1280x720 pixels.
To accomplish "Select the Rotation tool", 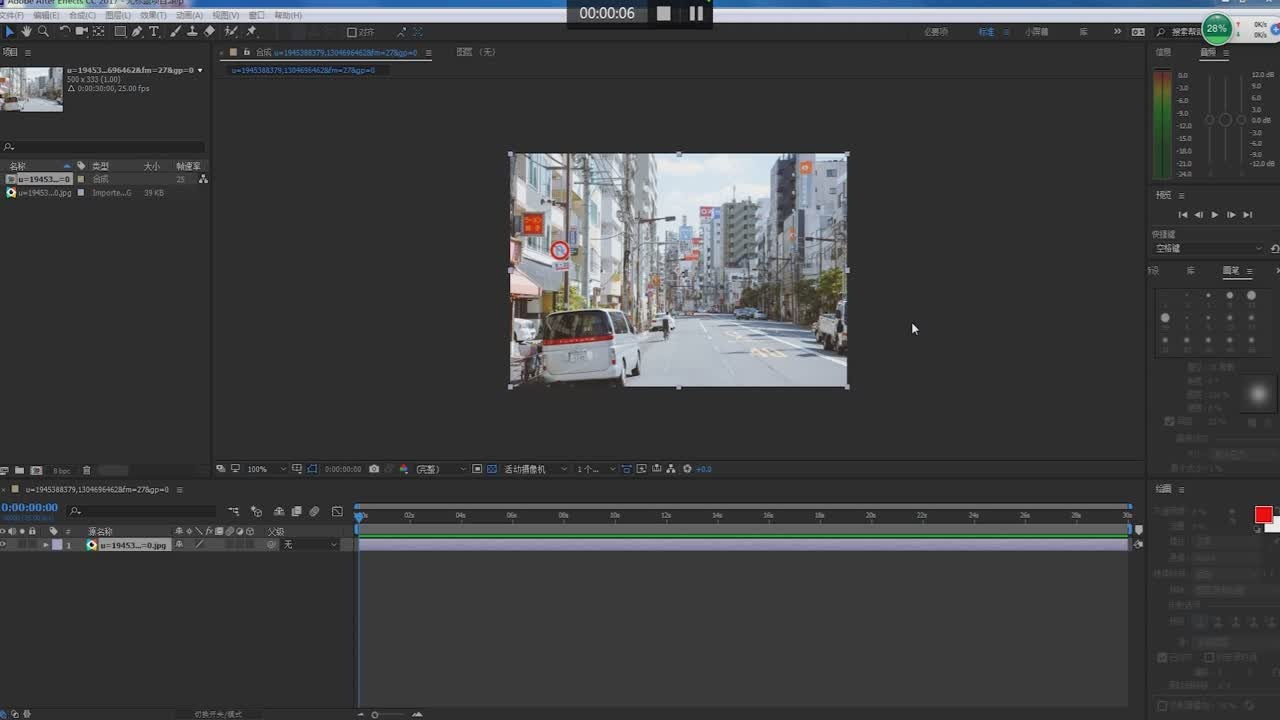I will [65, 32].
